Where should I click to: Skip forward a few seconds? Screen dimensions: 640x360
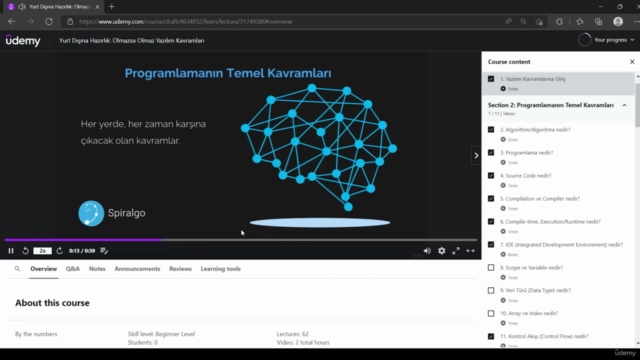[60, 251]
